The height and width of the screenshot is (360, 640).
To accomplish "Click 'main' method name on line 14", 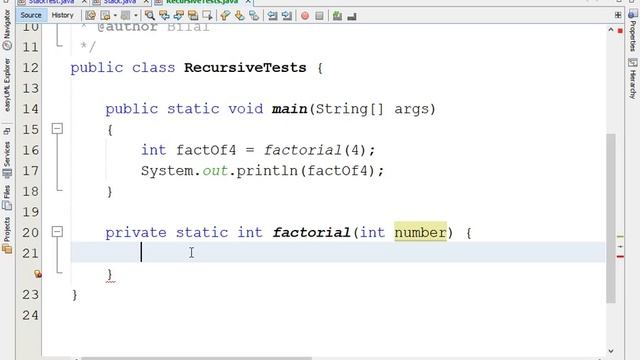I will tap(289, 109).
